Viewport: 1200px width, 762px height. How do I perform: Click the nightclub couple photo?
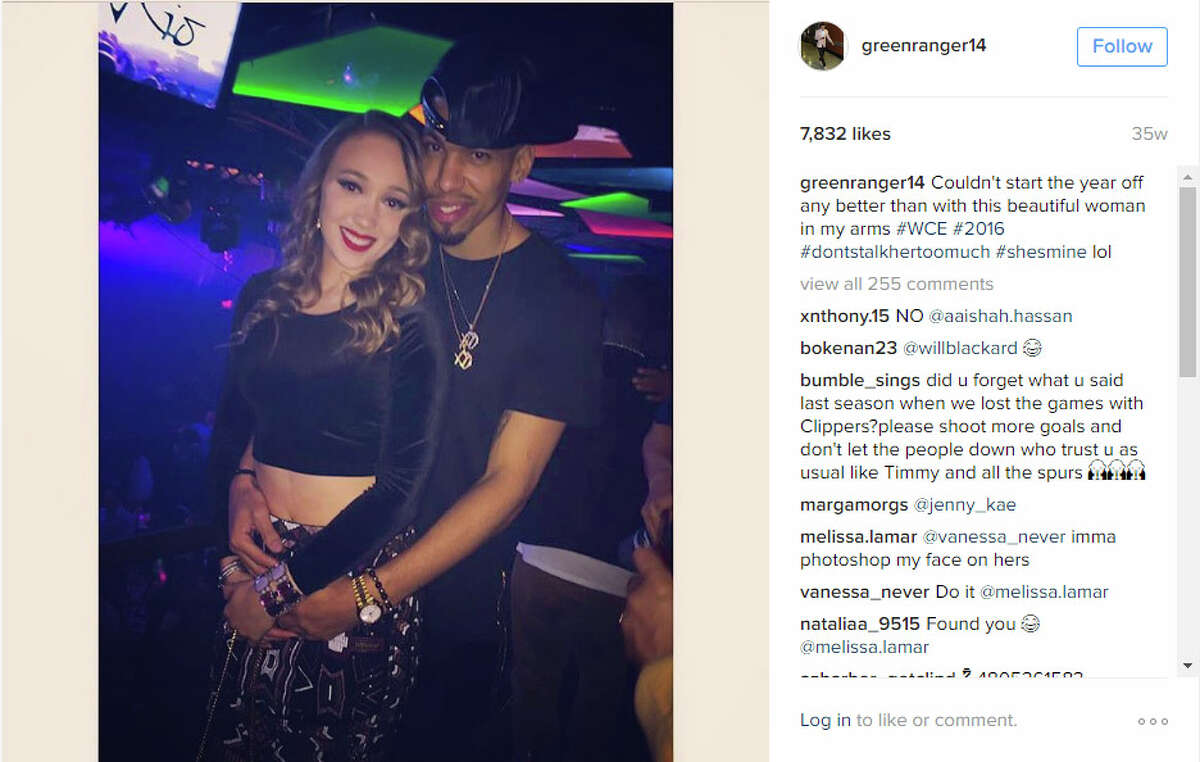click(385, 382)
